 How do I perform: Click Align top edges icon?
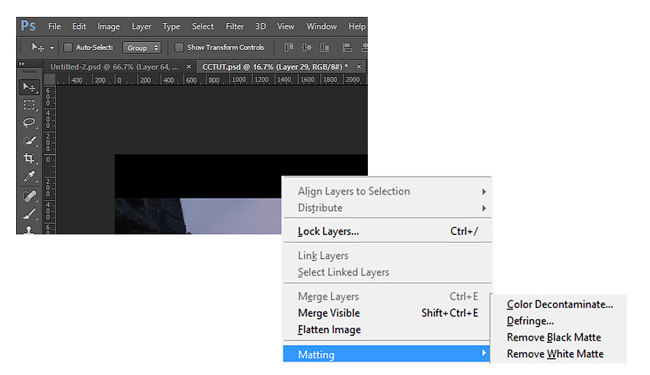(x=289, y=48)
